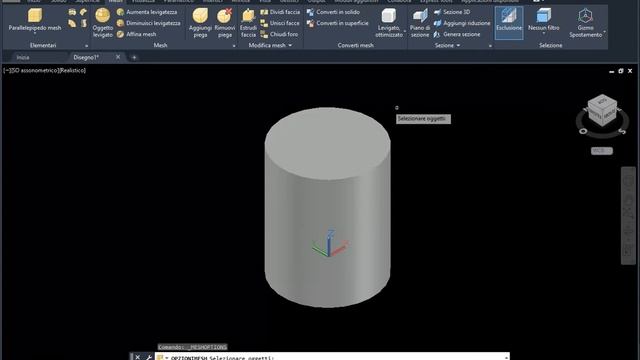Click the Estrudi faccia tool
This screenshot has width=640, height=360.
pos(248,23)
